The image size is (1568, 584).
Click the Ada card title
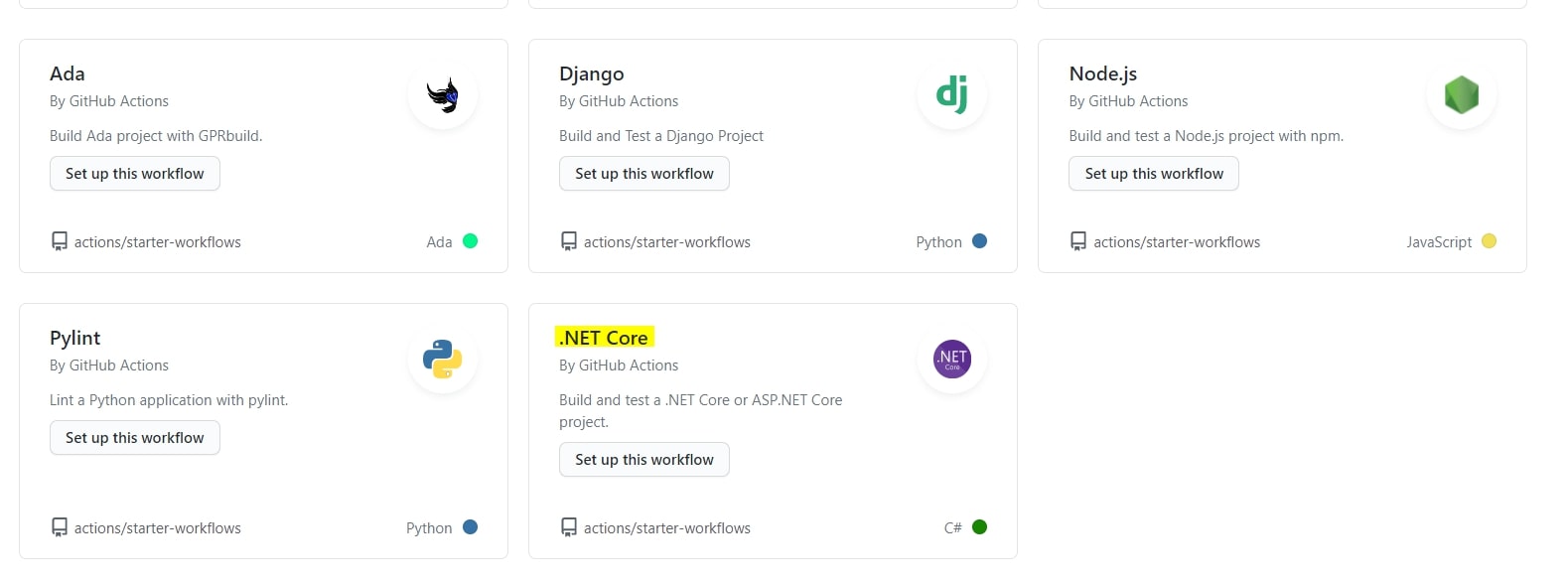click(68, 73)
